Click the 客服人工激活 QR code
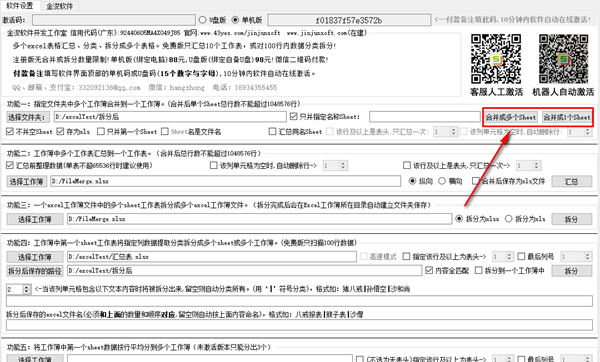 point(496,59)
